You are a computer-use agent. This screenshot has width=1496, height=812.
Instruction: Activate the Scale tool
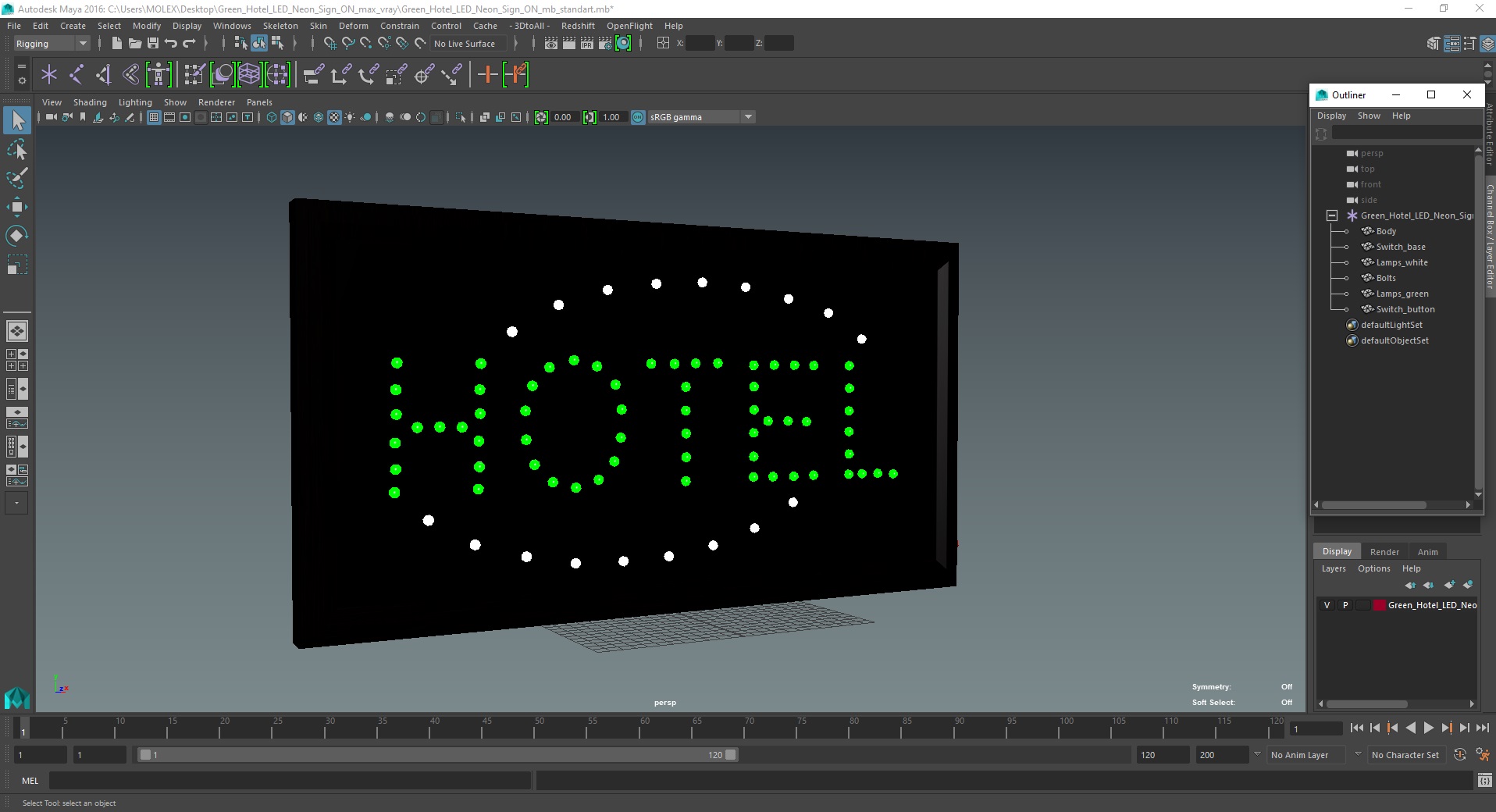[x=17, y=265]
